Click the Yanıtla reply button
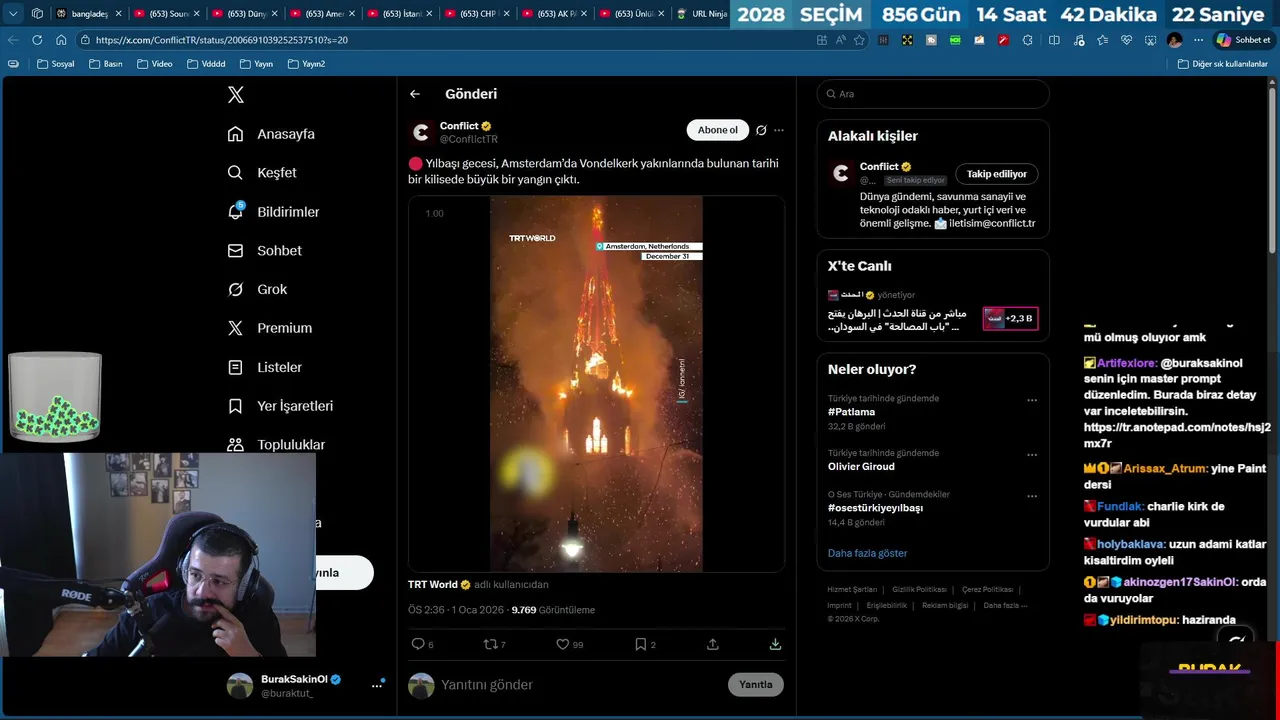 755,685
